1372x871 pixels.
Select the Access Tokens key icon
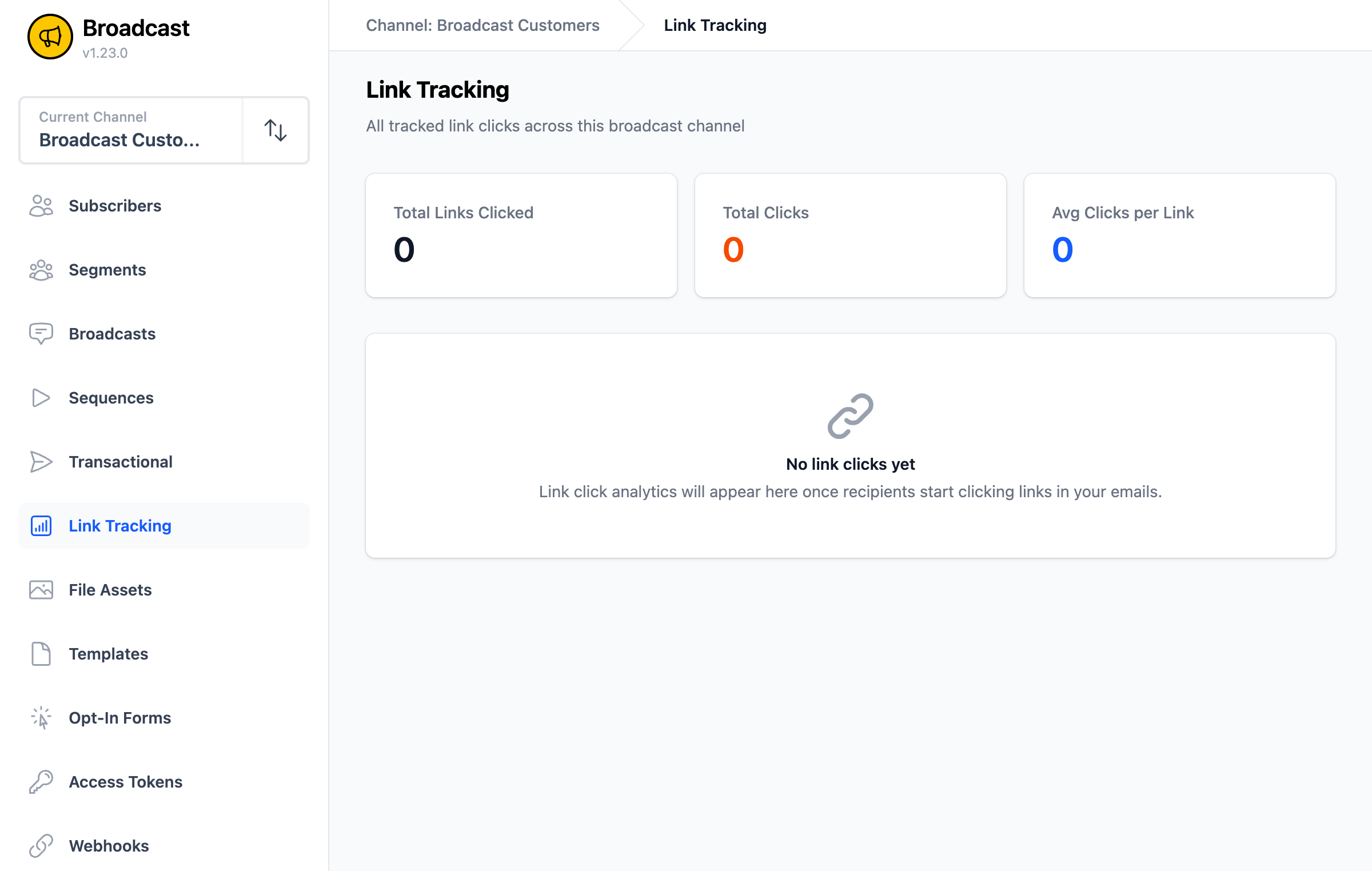click(41, 782)
